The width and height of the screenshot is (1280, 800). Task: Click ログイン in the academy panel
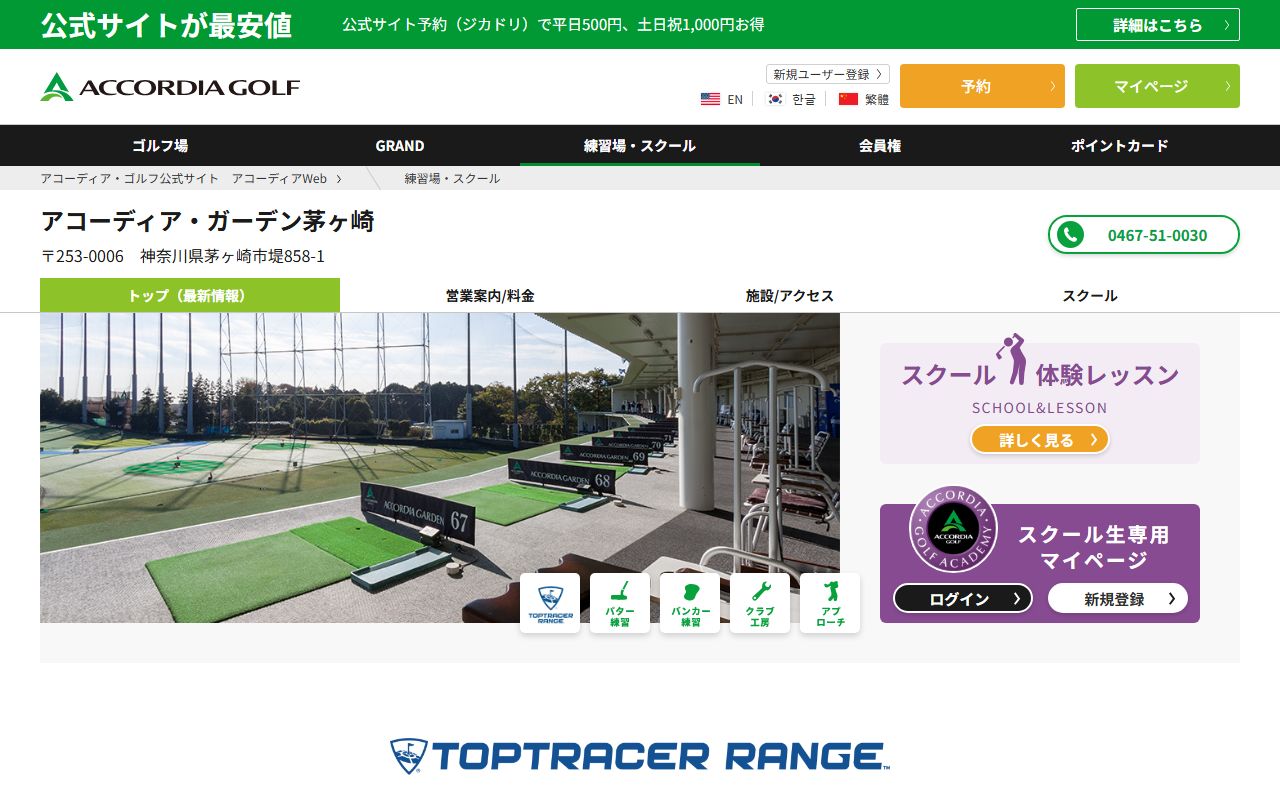tap(963, 598)
